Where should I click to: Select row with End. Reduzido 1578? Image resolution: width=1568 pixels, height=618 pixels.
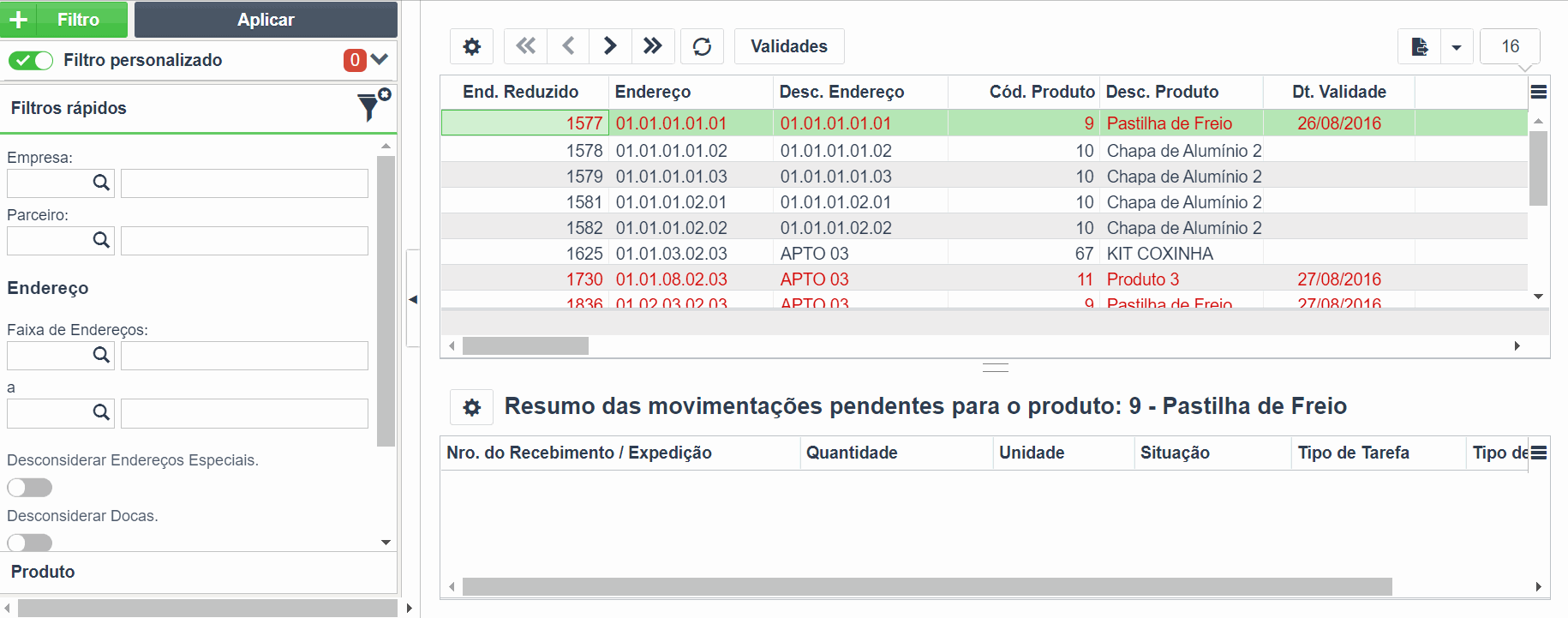984,150
